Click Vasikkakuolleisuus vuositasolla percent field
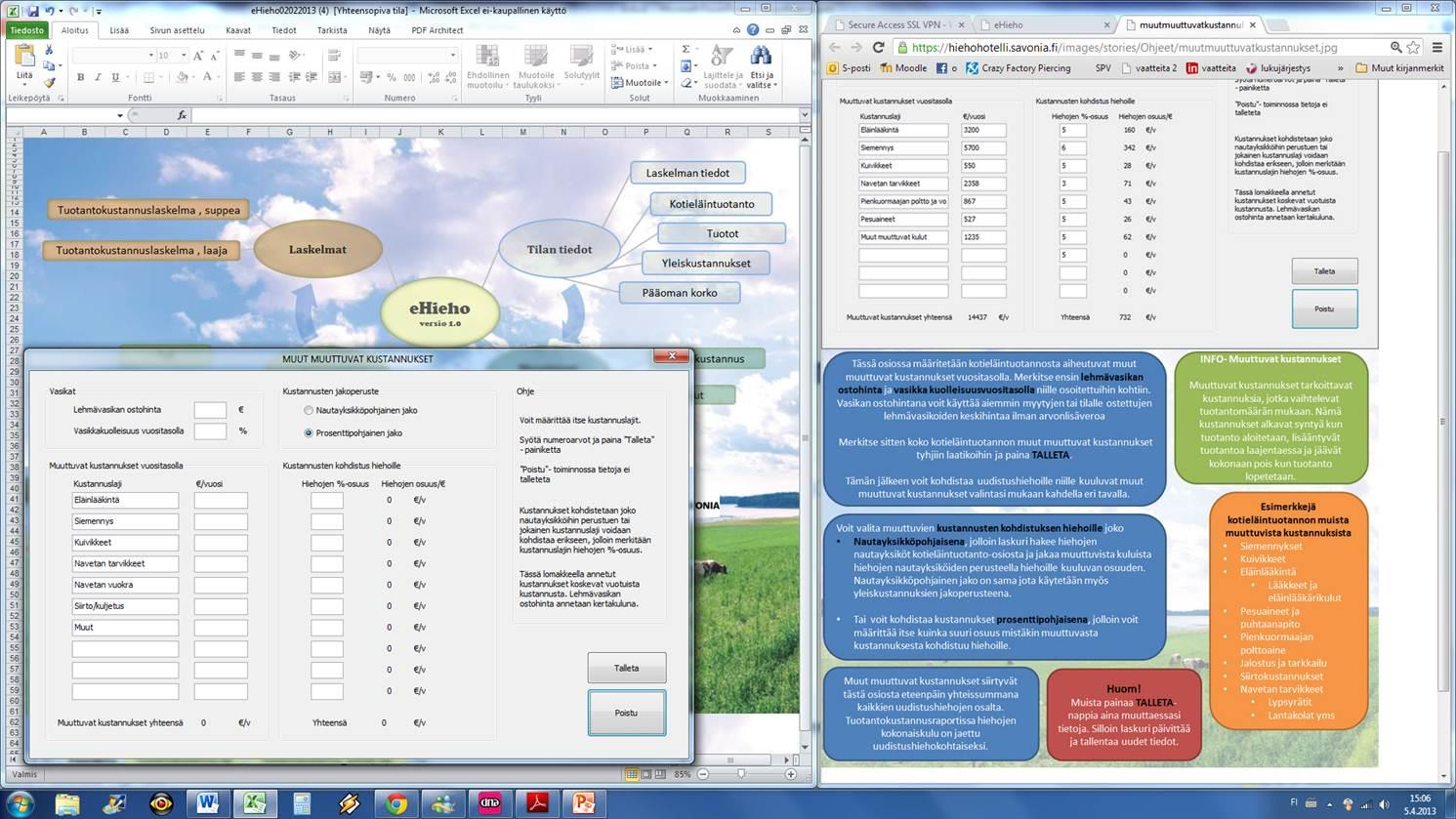1456x819 pixels. coord(210,430)
